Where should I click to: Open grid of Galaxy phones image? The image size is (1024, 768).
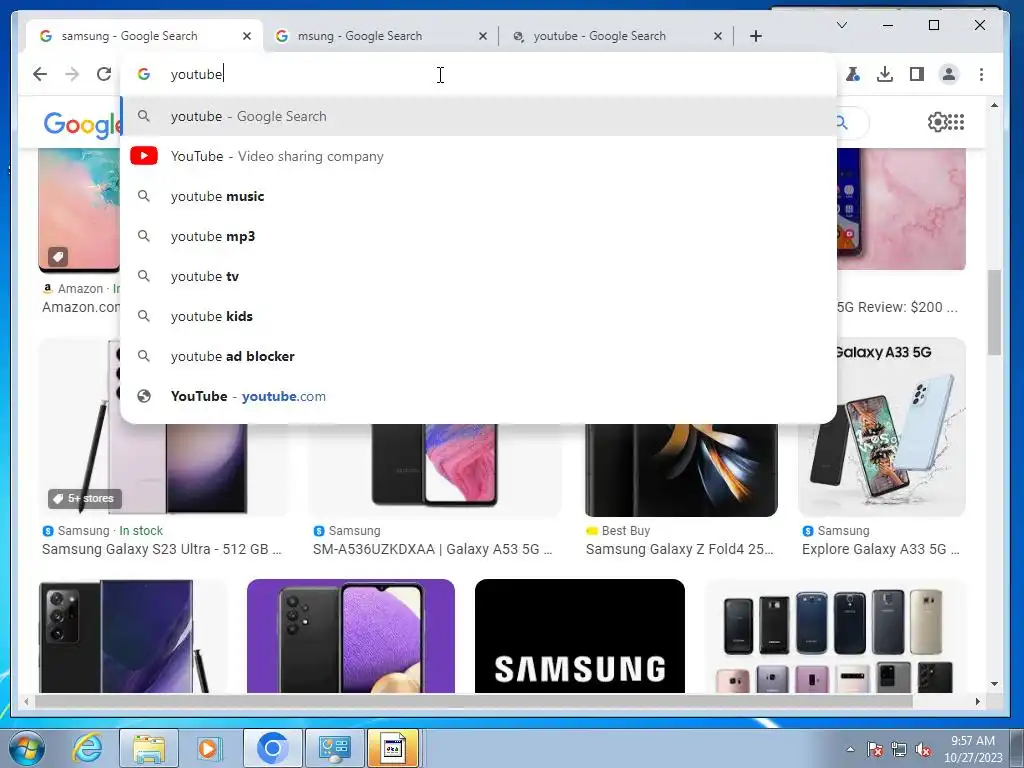835,636
